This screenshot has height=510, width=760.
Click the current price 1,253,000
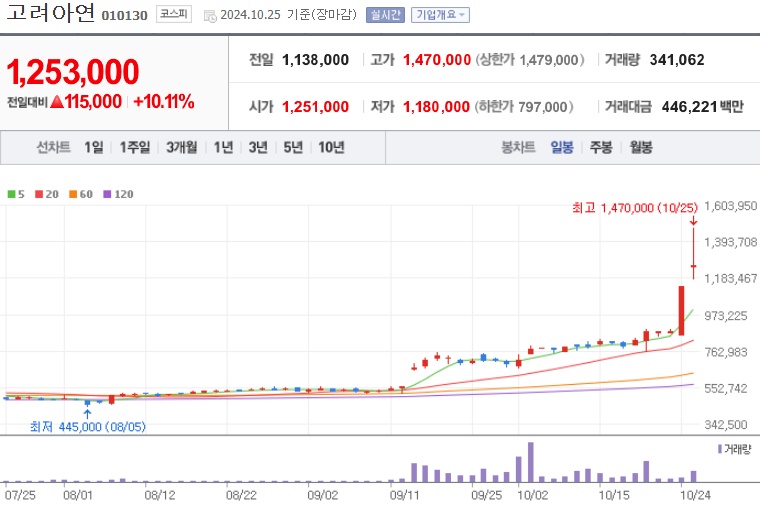coord(73,72)
